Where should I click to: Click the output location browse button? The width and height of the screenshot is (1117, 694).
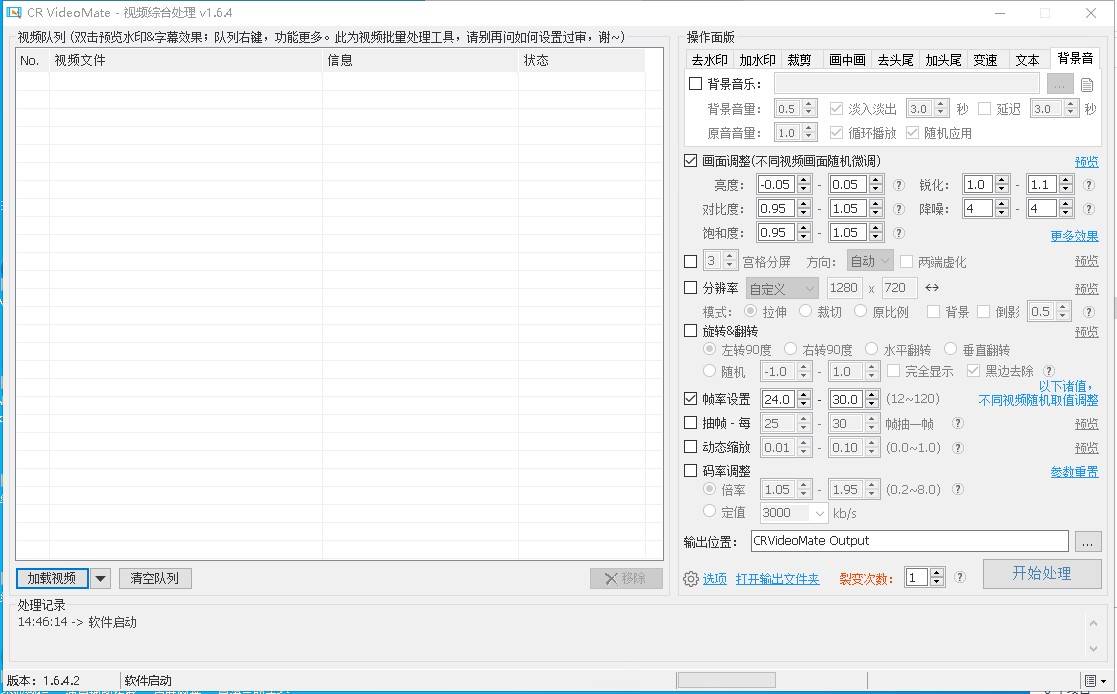click(x=1087, y=542)
